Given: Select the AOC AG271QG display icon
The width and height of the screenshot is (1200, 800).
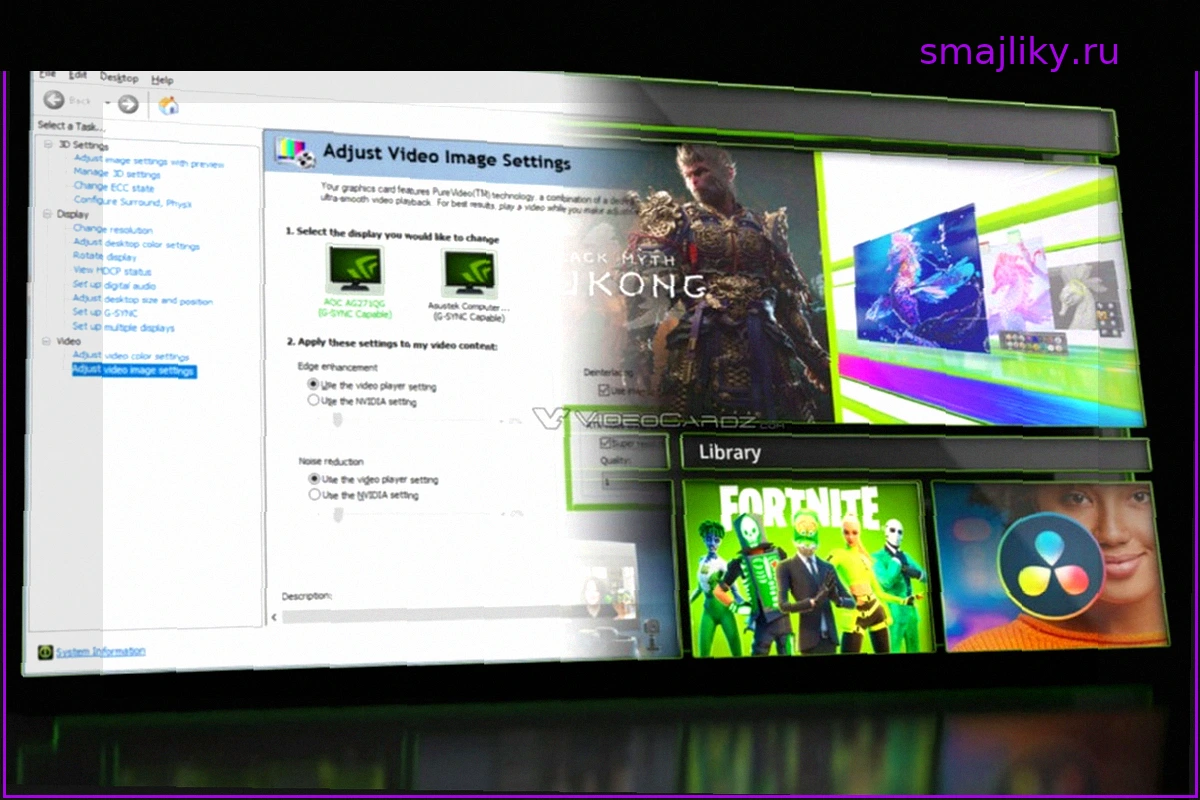Looking at the screenshot, I should click(353, 271).
